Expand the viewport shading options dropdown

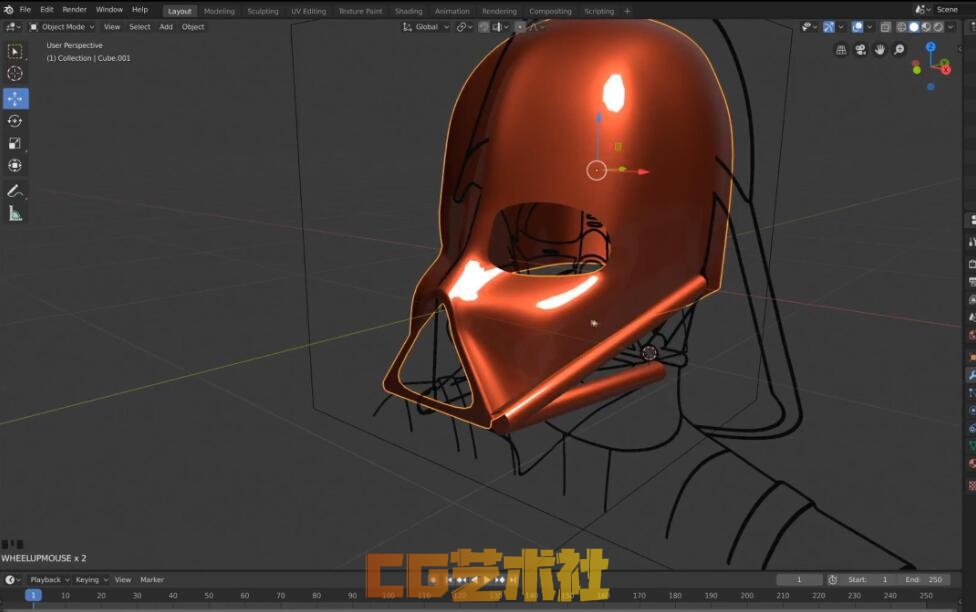pyautogui.click(x=950, y=27)
